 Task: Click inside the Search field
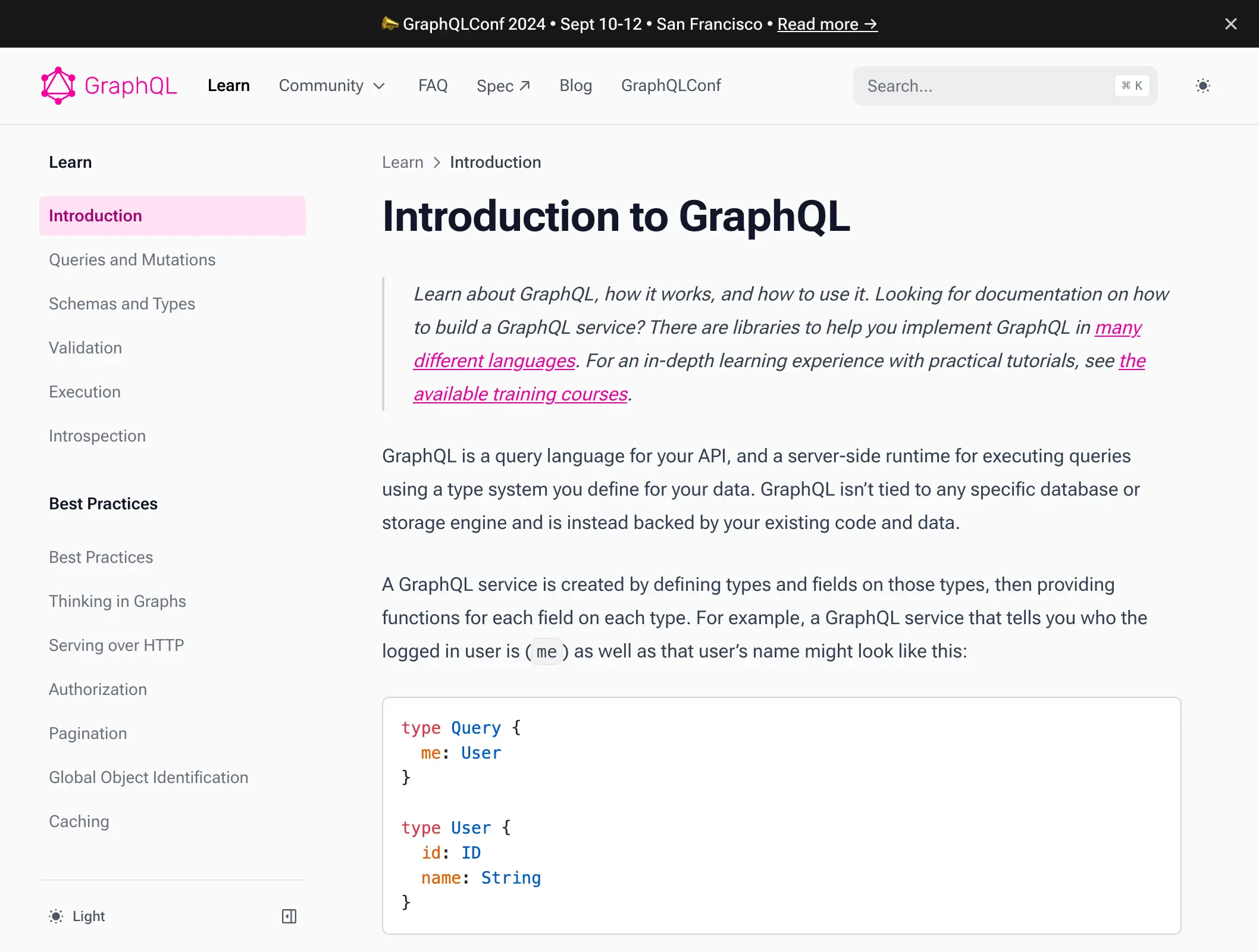pos(982,85)
